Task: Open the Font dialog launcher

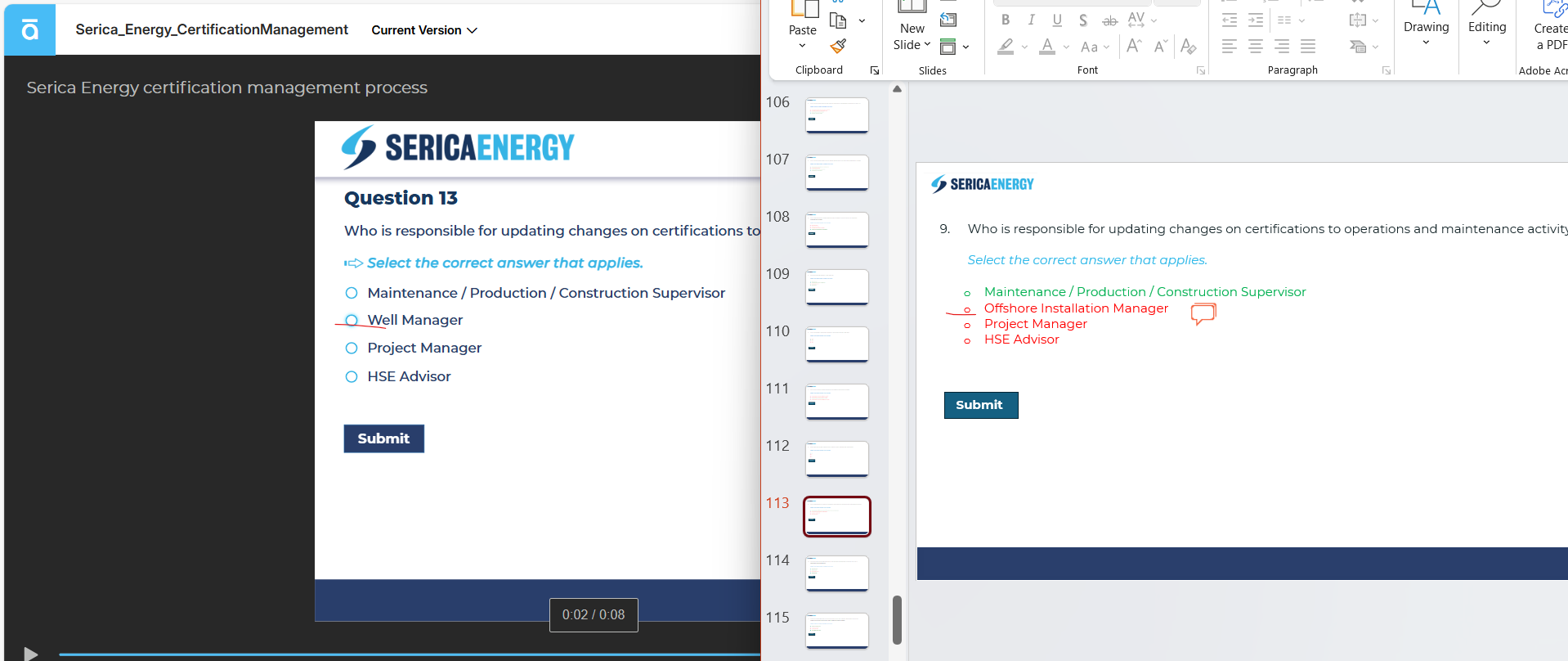Action: [1201, 70]
